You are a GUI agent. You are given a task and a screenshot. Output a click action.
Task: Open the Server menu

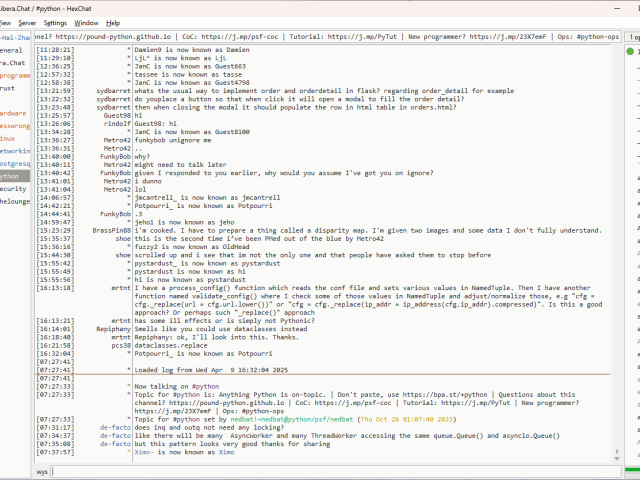(x=27, y=22)
